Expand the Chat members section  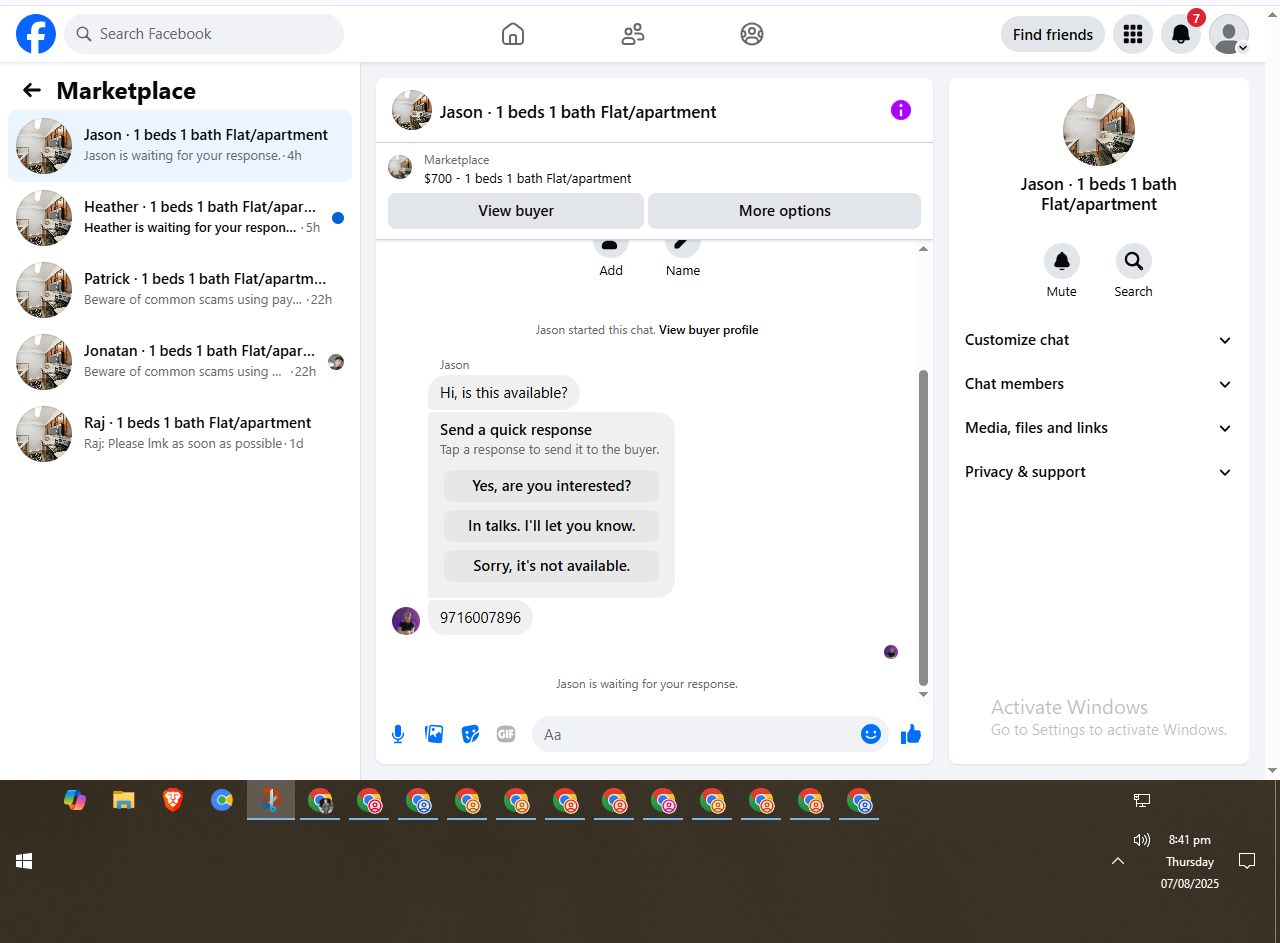click(x=1099, y=384)
